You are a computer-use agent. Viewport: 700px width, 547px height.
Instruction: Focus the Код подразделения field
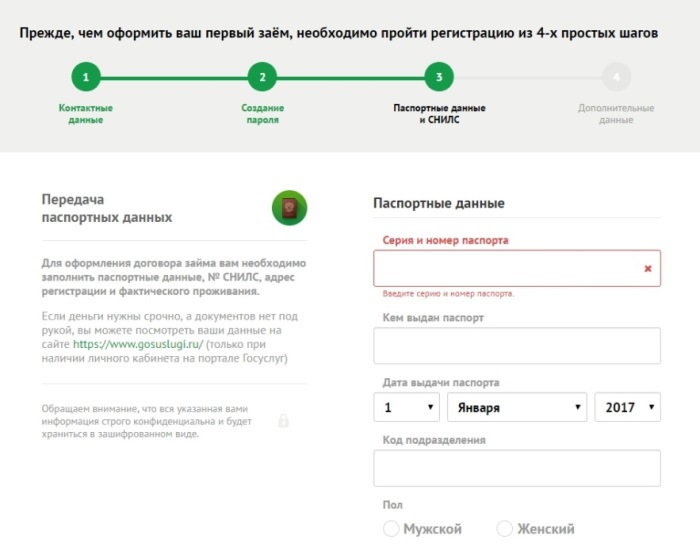(x=517, y=468)
